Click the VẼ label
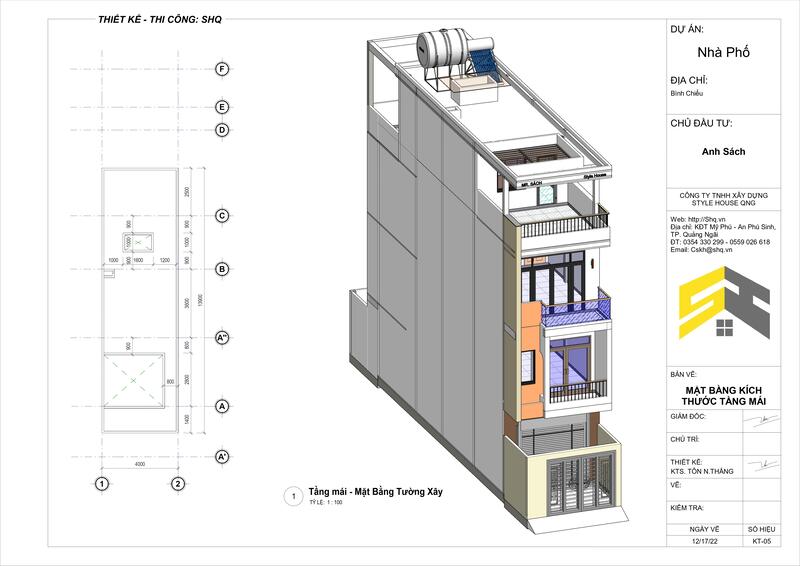The height and width of the screenshot is (566, 800). [676, 485]
